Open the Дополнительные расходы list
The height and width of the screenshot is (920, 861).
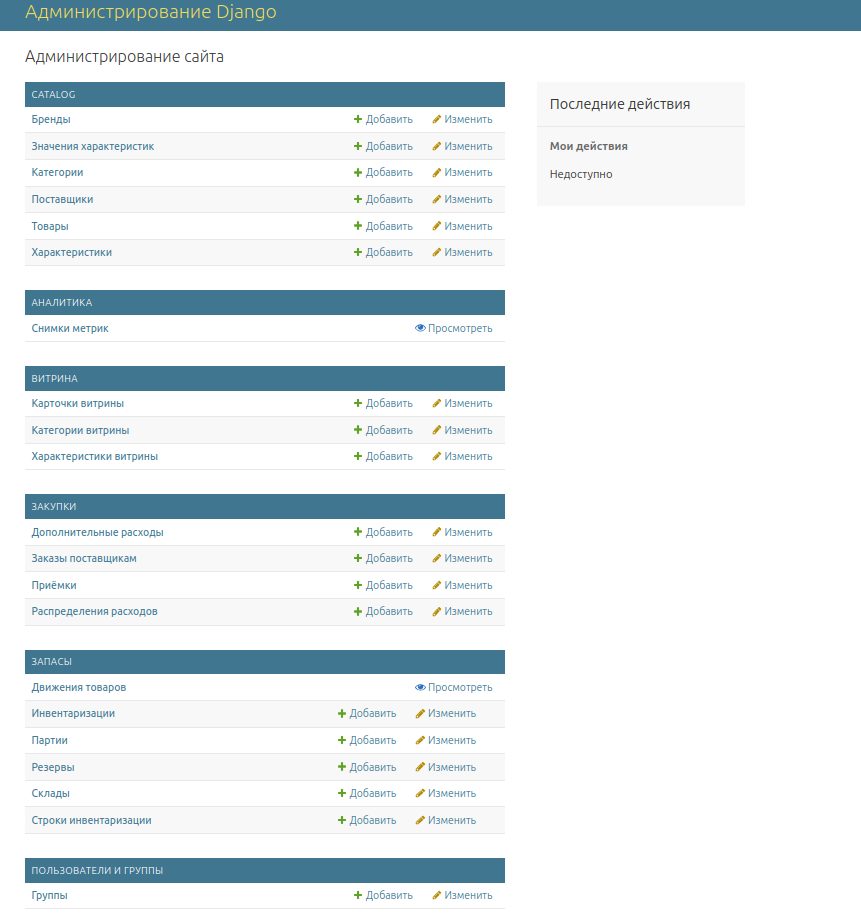(x=97, y=532)
